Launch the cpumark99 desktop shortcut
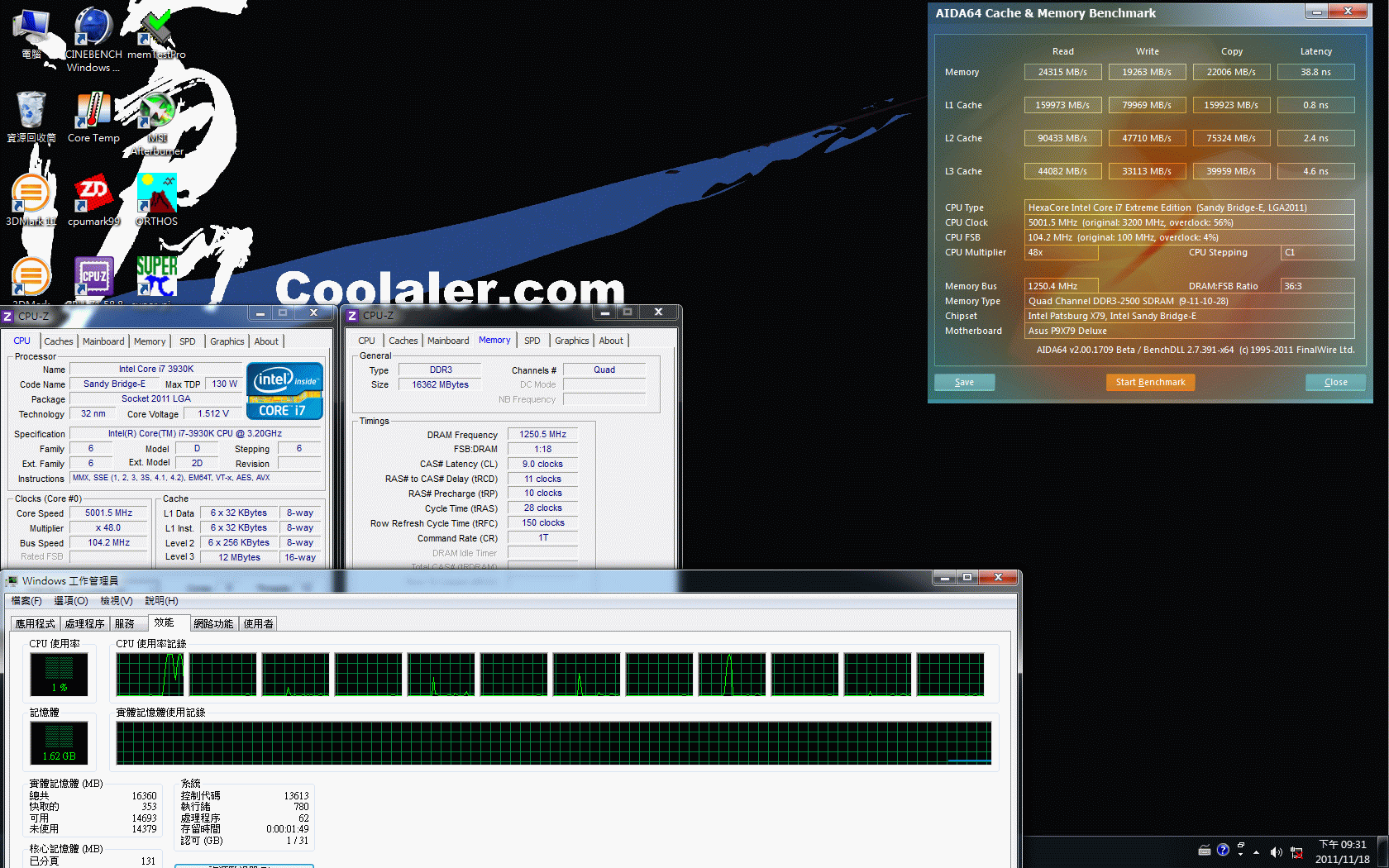The width and height of the screenshot is (1389, 868). [x=93, y=200]
